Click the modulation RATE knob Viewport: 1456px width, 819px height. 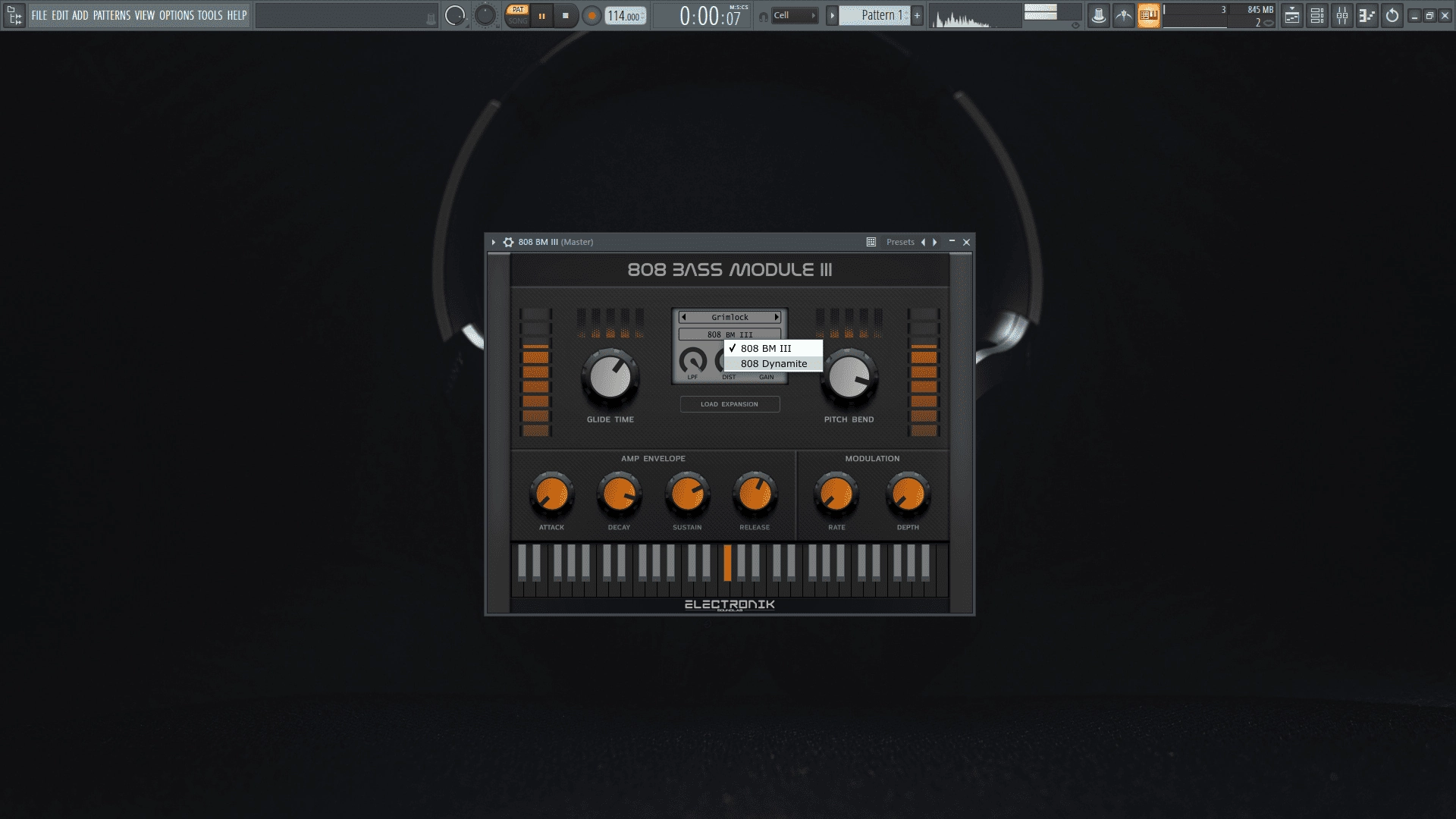point(836,494)
